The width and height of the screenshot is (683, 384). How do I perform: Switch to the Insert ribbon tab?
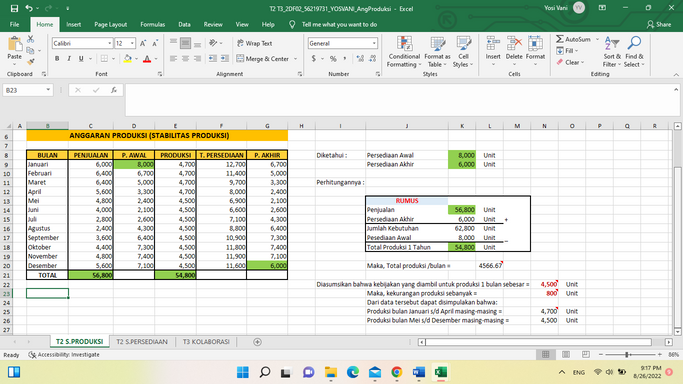point(74,24)
